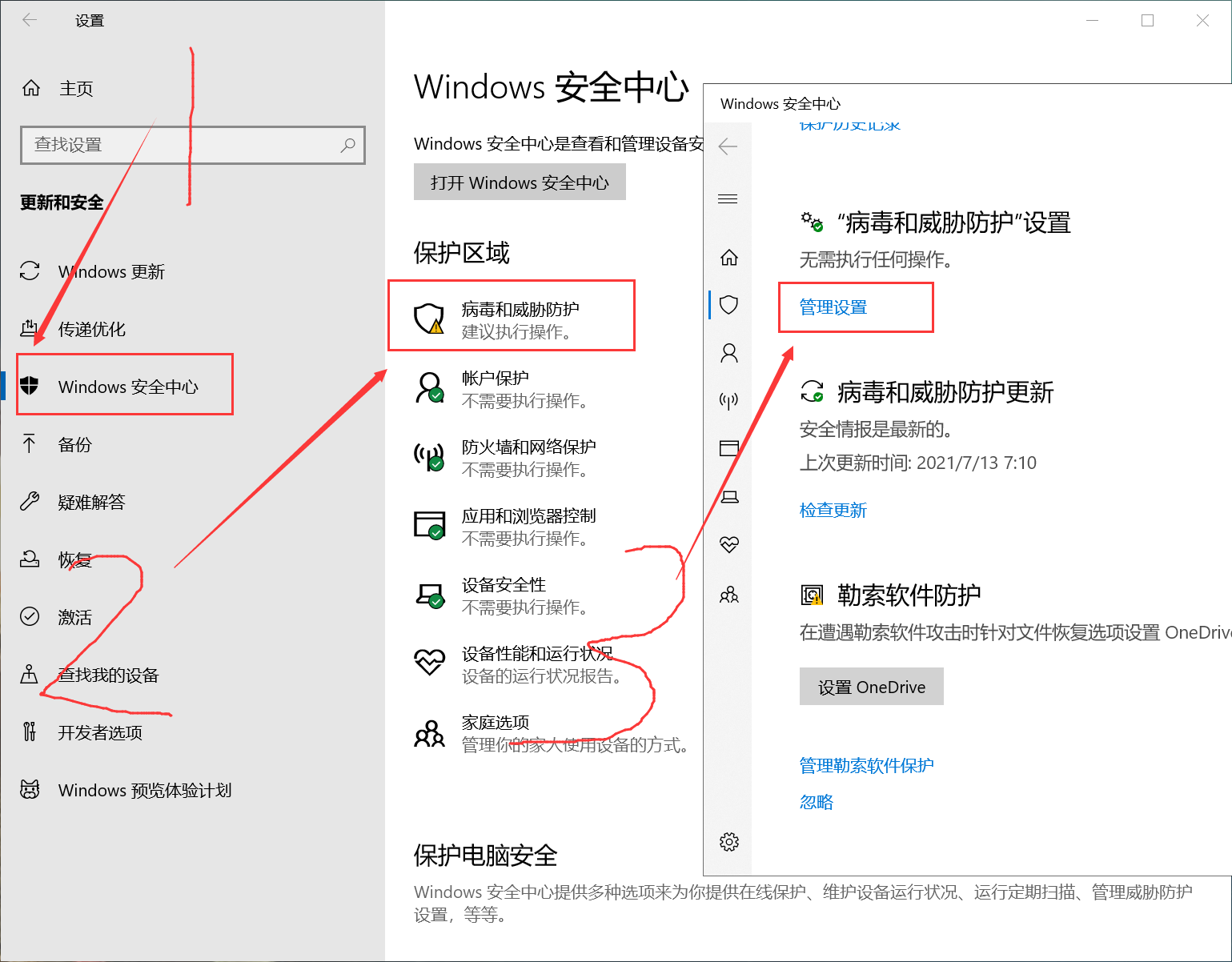Click the Windows 更新 refresh icon

point(30,271)
